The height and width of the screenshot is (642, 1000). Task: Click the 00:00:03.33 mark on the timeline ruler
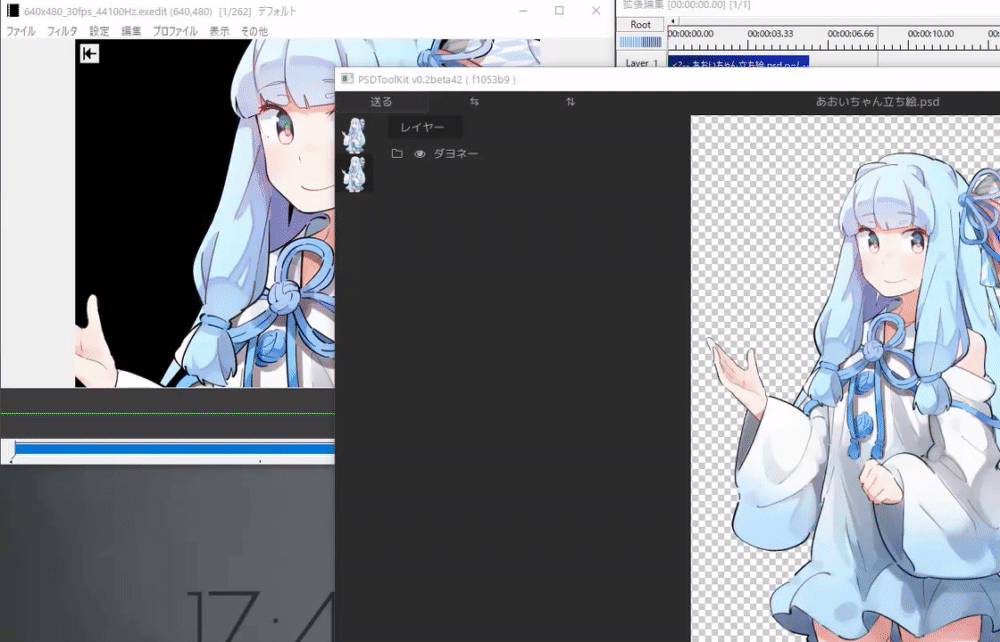770,33
